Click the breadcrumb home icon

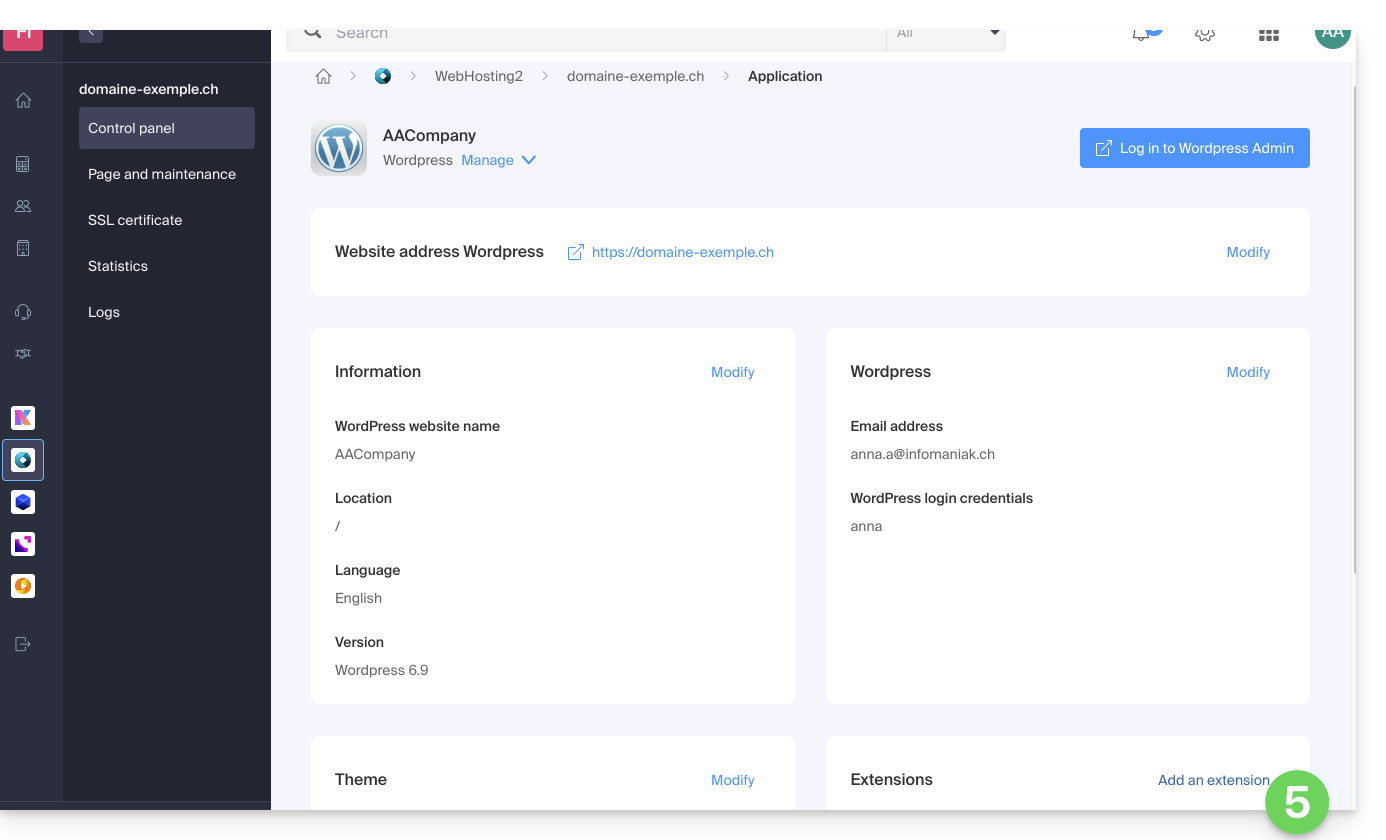coord(323,76)
